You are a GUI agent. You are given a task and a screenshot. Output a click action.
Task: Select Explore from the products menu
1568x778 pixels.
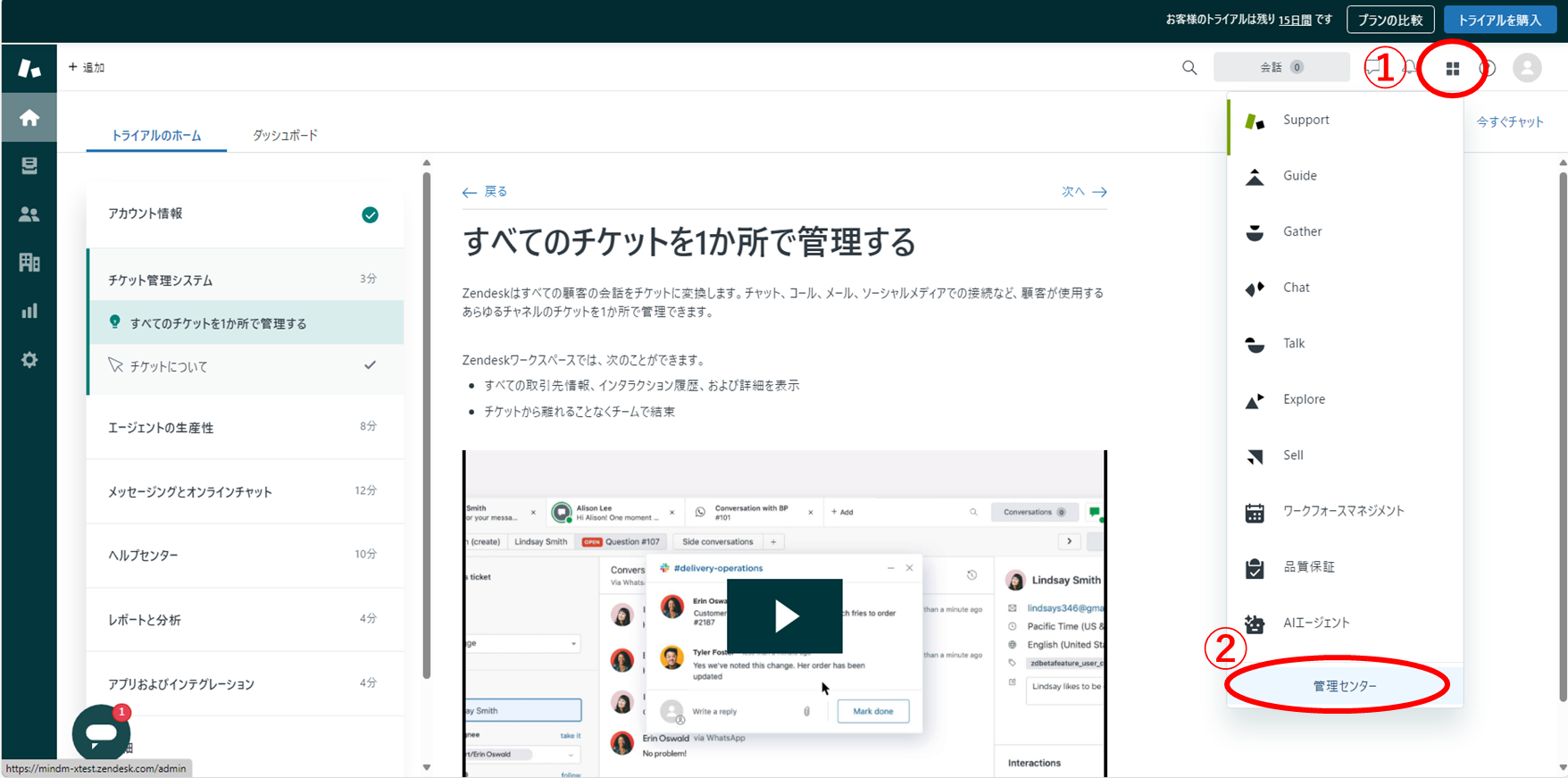[x=1304, y=399]
